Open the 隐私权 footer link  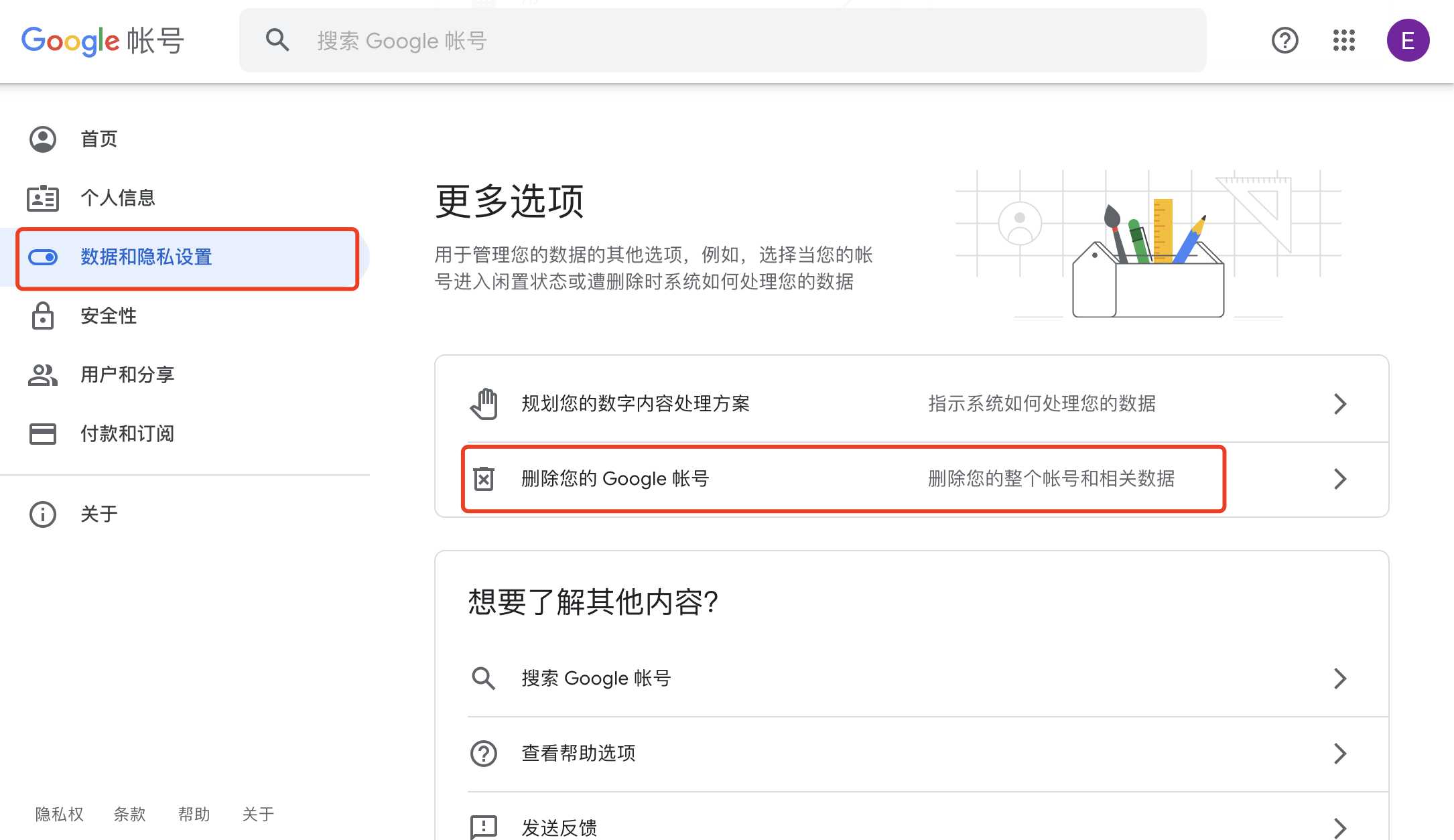click(59, 814)
